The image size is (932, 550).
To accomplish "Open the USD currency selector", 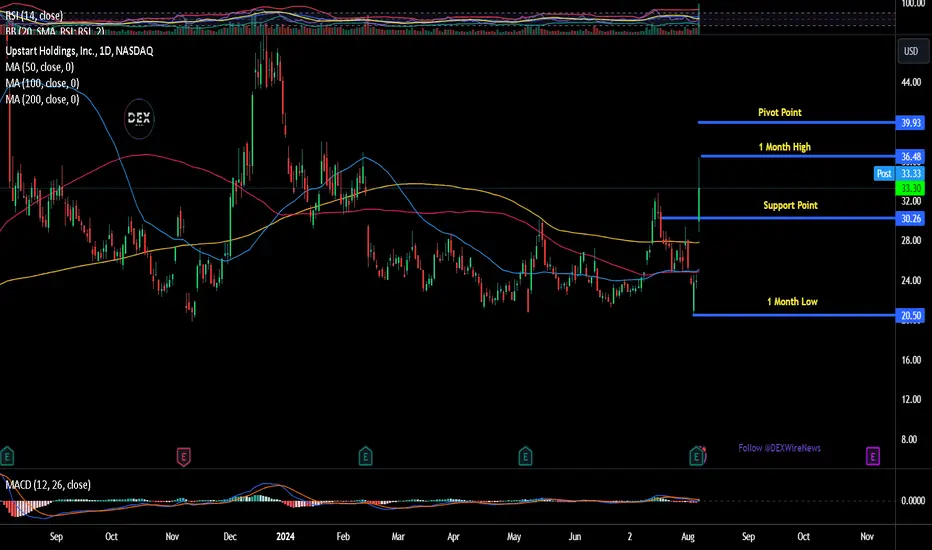I will [911, 51].
